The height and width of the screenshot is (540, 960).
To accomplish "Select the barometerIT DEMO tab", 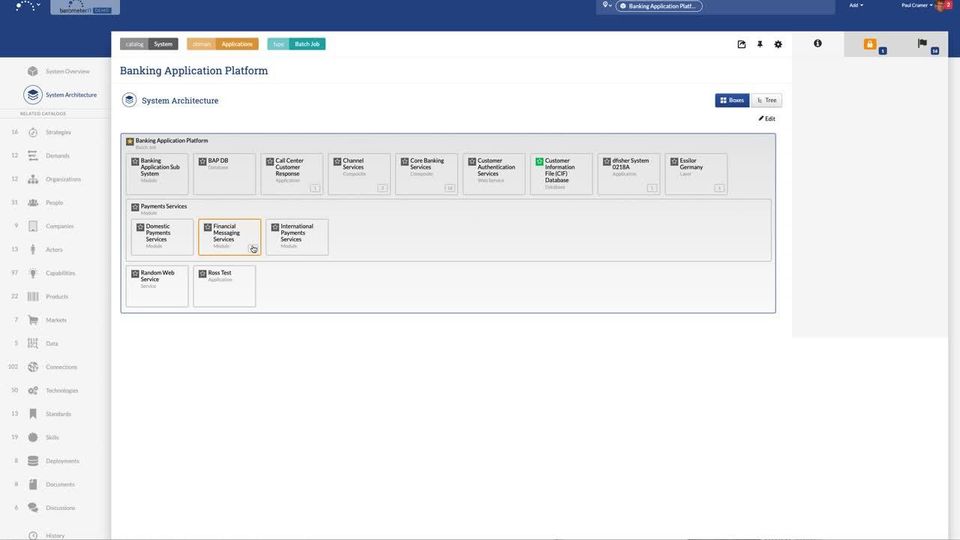I will pyautogui.click(x=85, y=7).
